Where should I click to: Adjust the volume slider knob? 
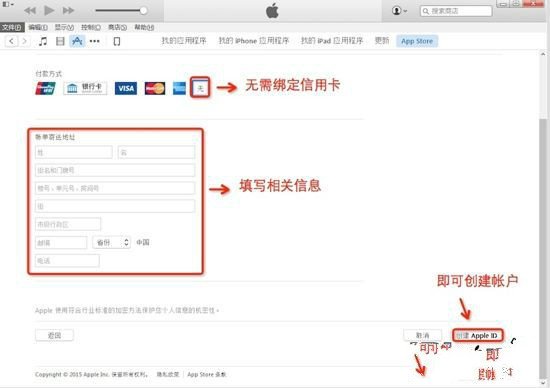[143, 11]
